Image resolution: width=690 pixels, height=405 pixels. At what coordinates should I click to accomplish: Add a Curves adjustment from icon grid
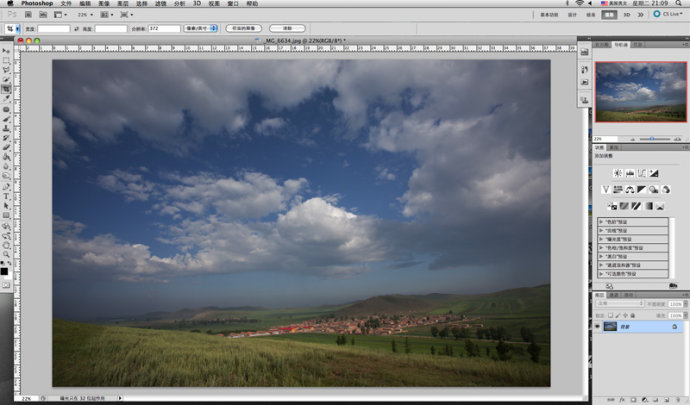click(642, 173)
